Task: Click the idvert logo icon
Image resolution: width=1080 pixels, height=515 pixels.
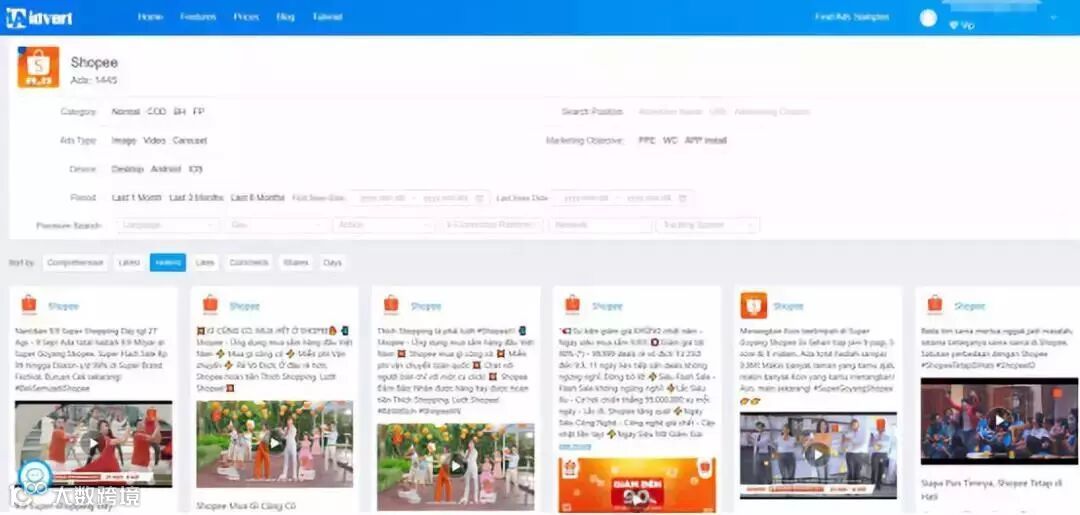Action: point(16,18)
